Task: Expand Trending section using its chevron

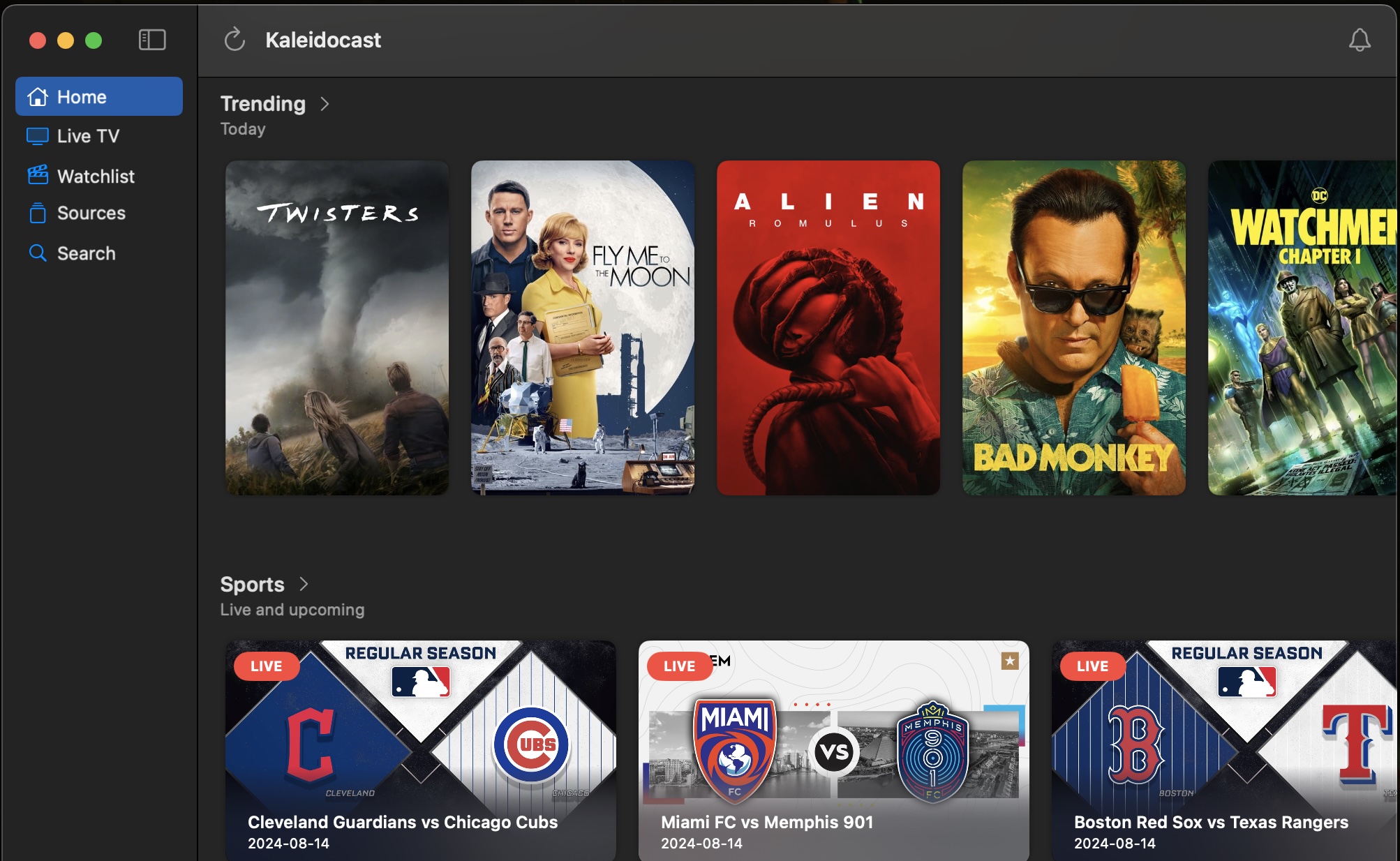Action: pyautogui.click(x=325, y=104)
